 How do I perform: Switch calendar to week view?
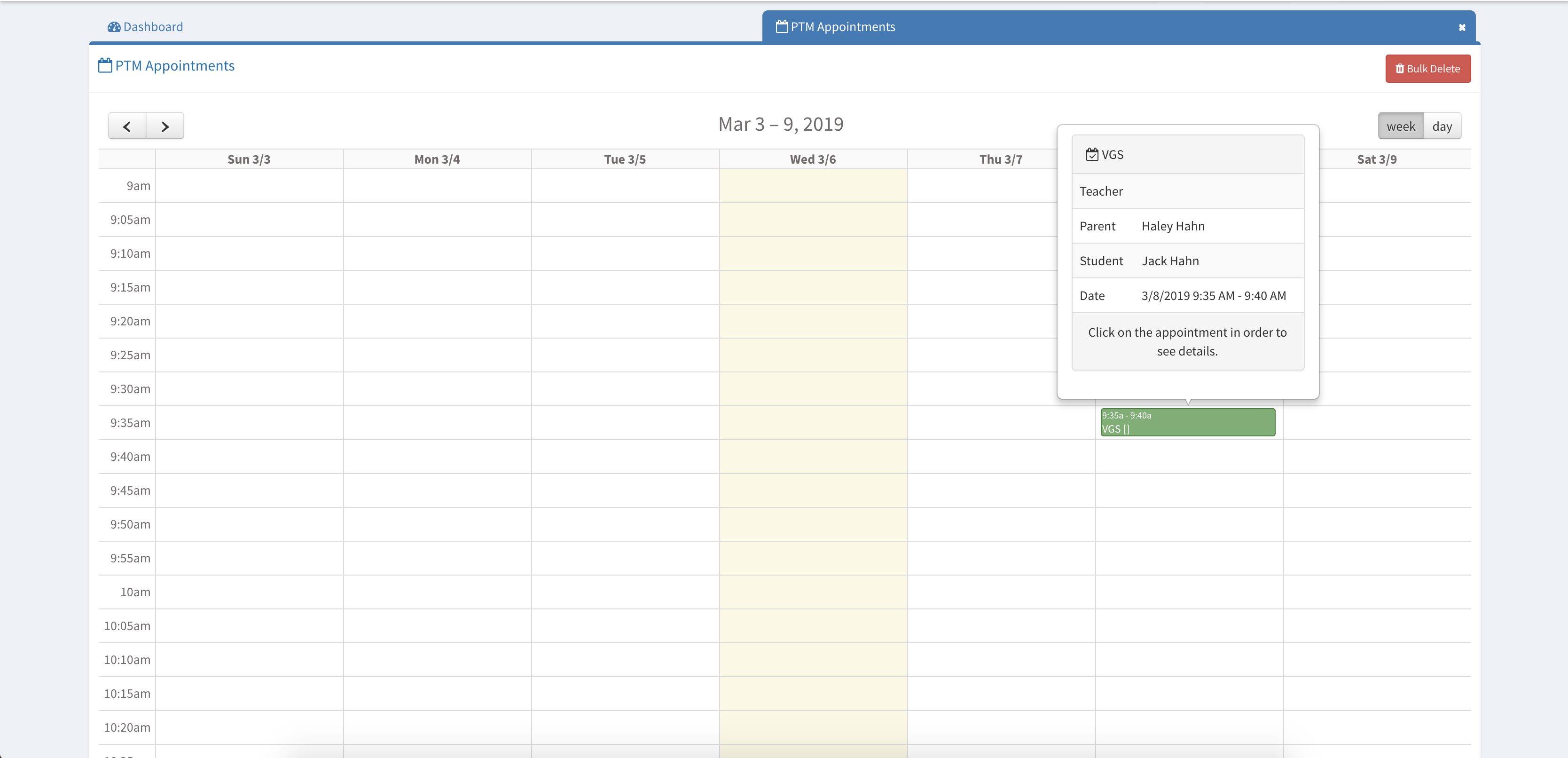tap(1400, 126)
